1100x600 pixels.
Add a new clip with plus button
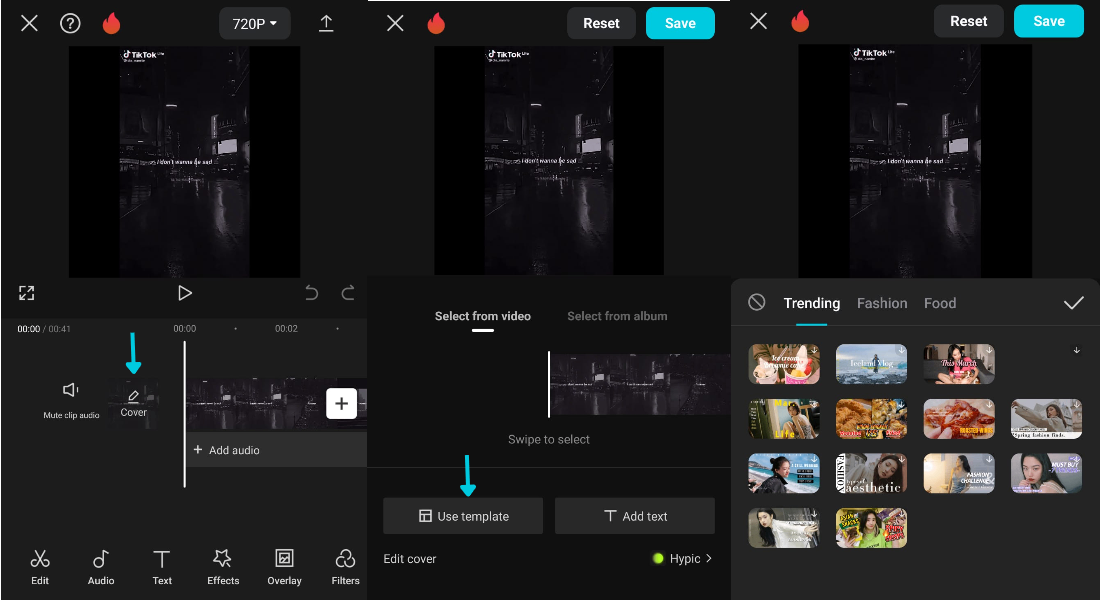(x=342, y=404)
